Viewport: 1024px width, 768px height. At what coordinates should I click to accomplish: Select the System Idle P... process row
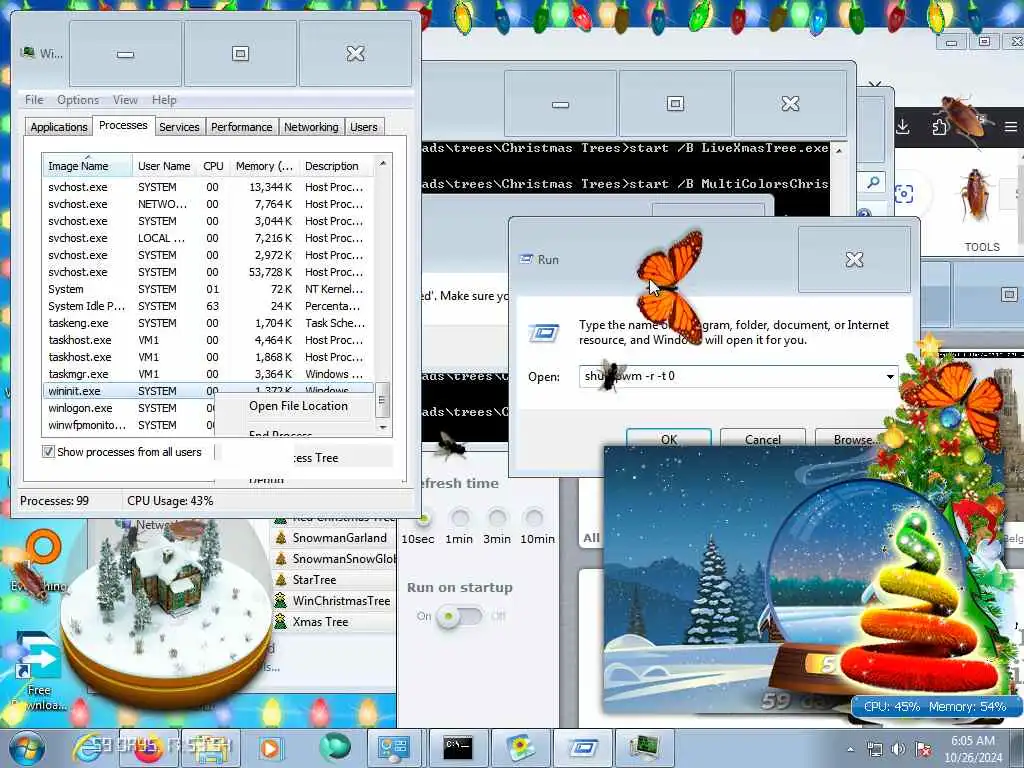point(208,306)
